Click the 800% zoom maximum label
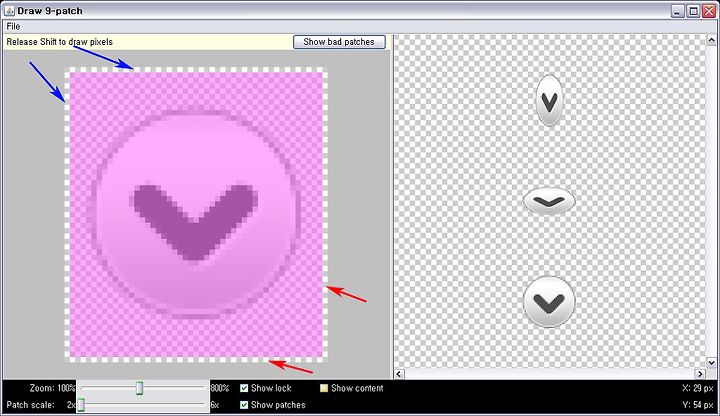Screen dimensions: 720x416 tap(220, 388)
